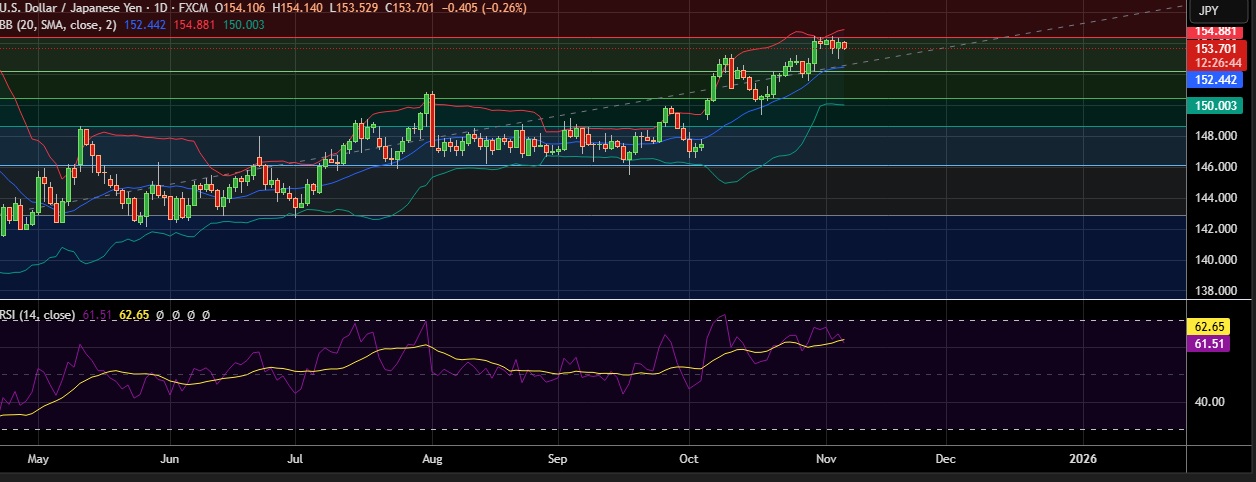Click the May label on time axis
Image resolution: width=1256 pixels, height=482 pixels.
point(38,459)
